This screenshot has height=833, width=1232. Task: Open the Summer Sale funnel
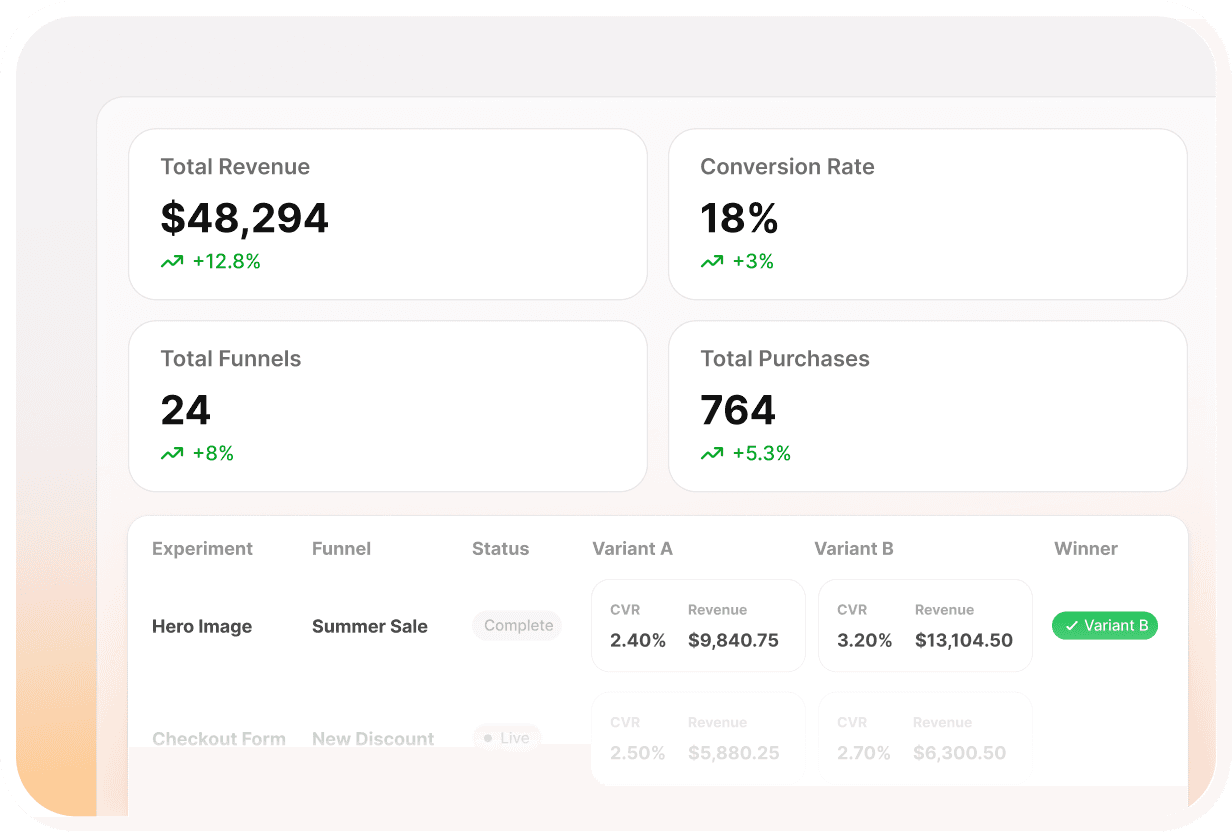point(370,625)
